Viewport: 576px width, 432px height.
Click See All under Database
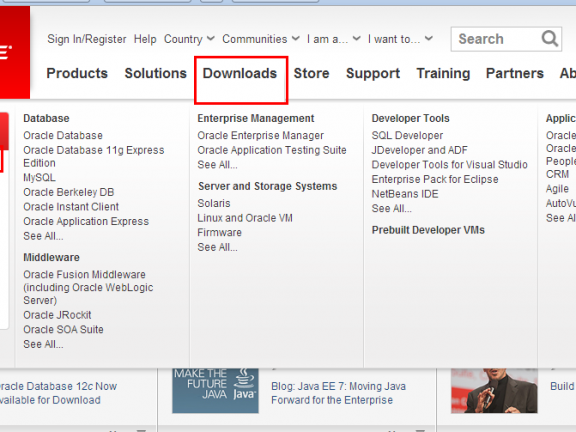coord(43,236)
